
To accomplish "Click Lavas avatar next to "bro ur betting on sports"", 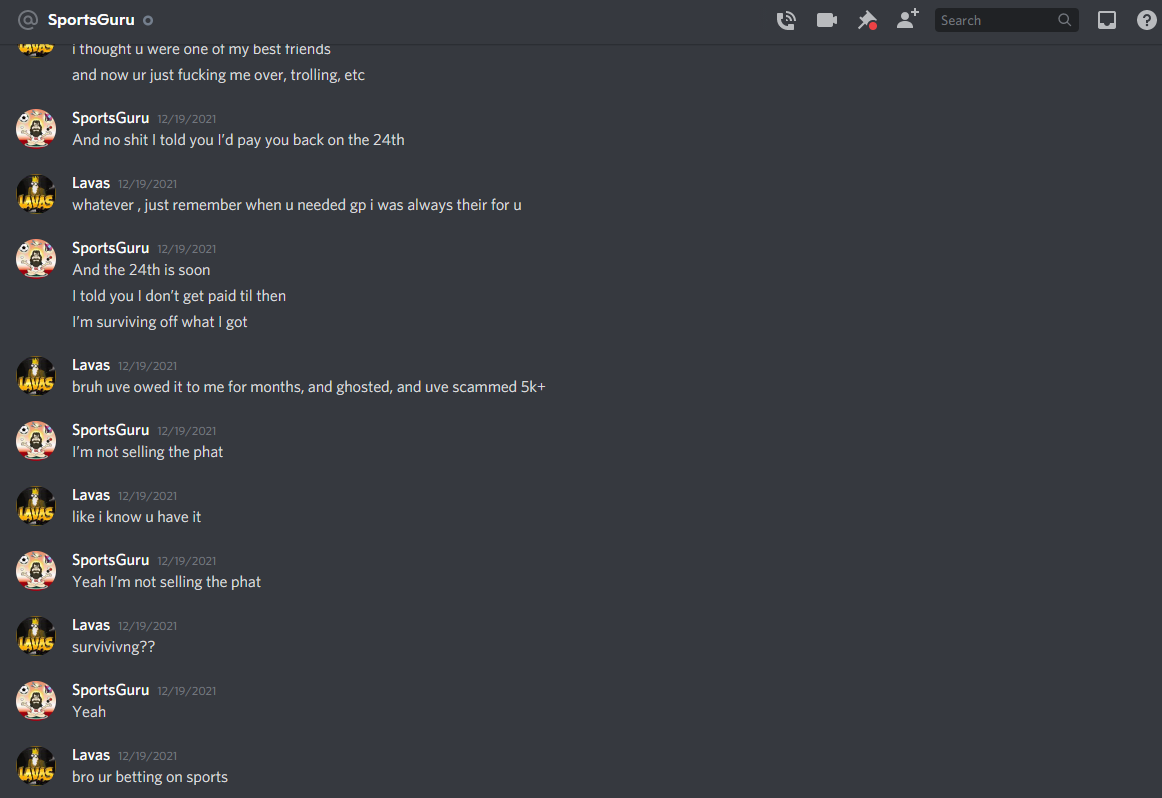I will tap(36, 765).
